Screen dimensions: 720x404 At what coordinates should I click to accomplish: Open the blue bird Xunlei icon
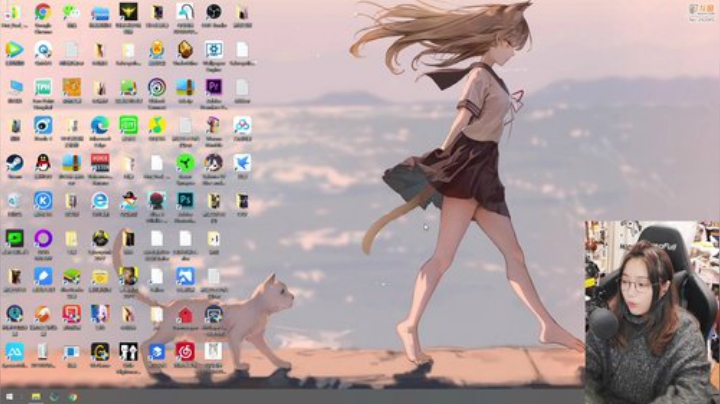(x=242, y=163)
